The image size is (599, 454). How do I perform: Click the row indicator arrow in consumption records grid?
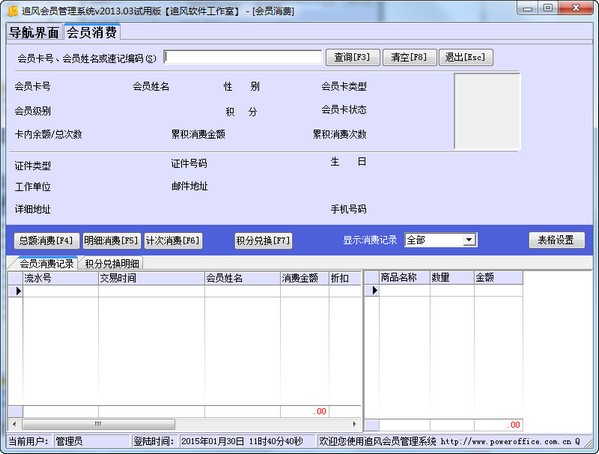pyautogui.click(x=18, y=291)
